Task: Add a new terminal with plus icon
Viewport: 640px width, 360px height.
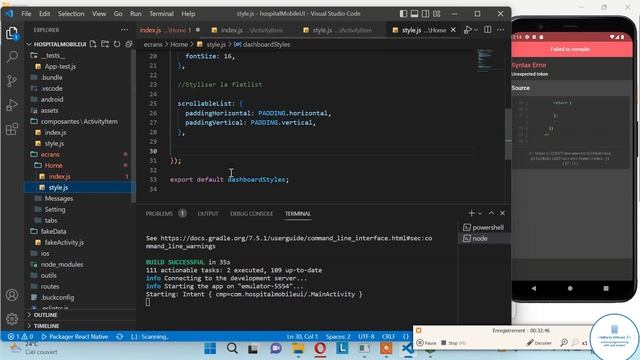Action: click(x=471, y=213)
